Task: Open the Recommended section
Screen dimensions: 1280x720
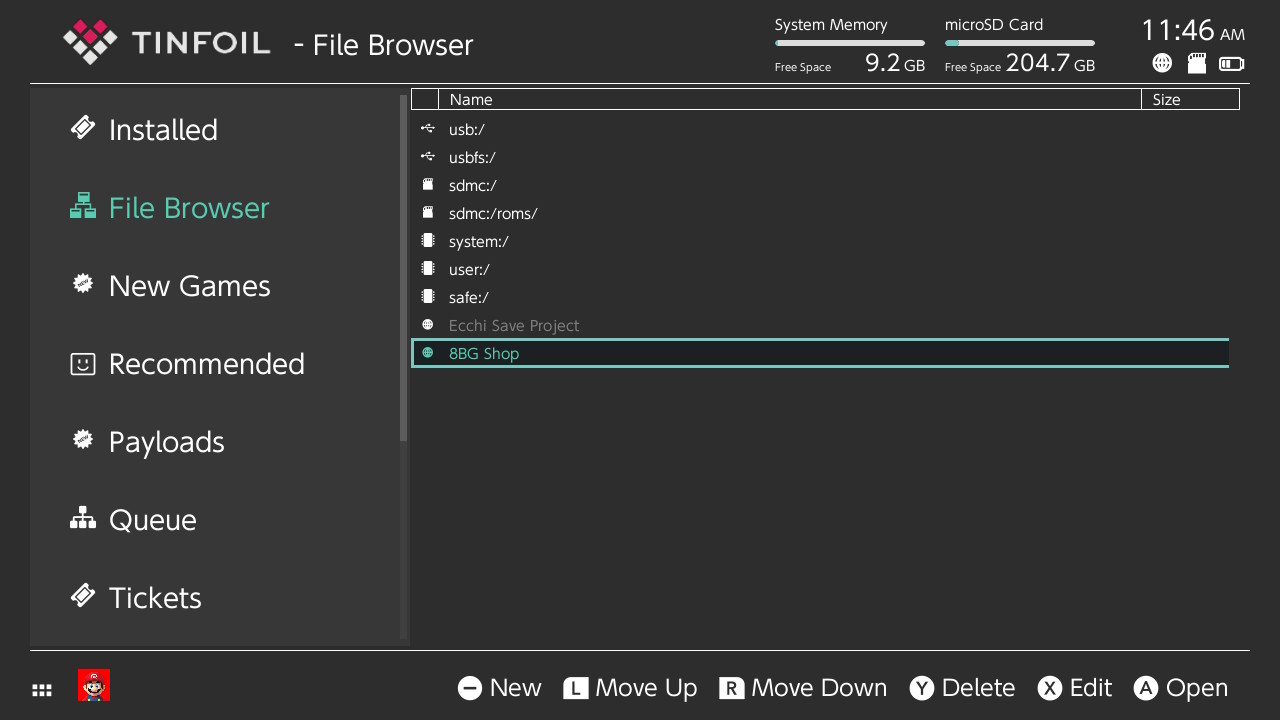Action: tap(206, 363)
